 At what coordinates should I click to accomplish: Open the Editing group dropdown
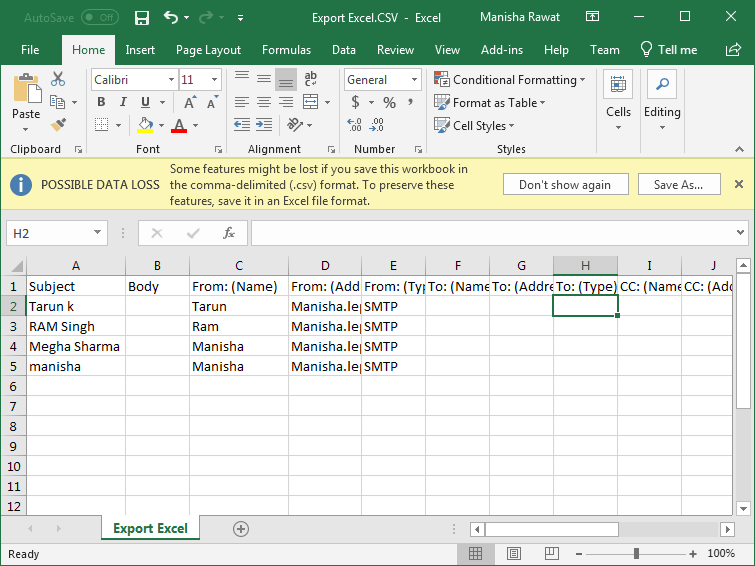662,102
